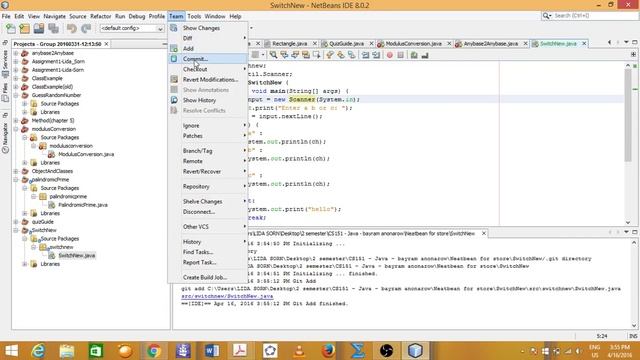Screen dimensions: 640x360
Task: Click the Stop Macro Recording icon
Action: [x=400, y=55]
